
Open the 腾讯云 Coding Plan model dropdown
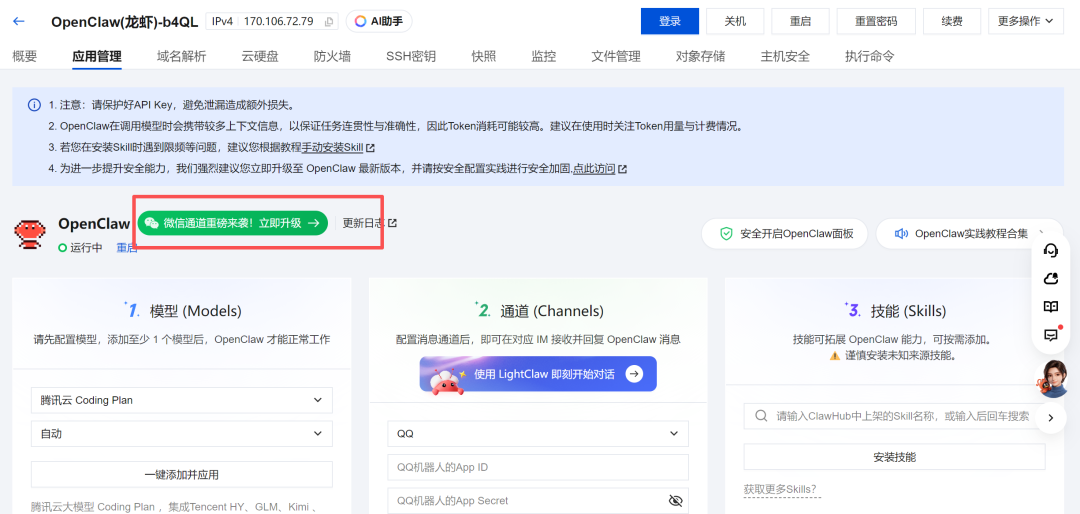coord(181,400)
